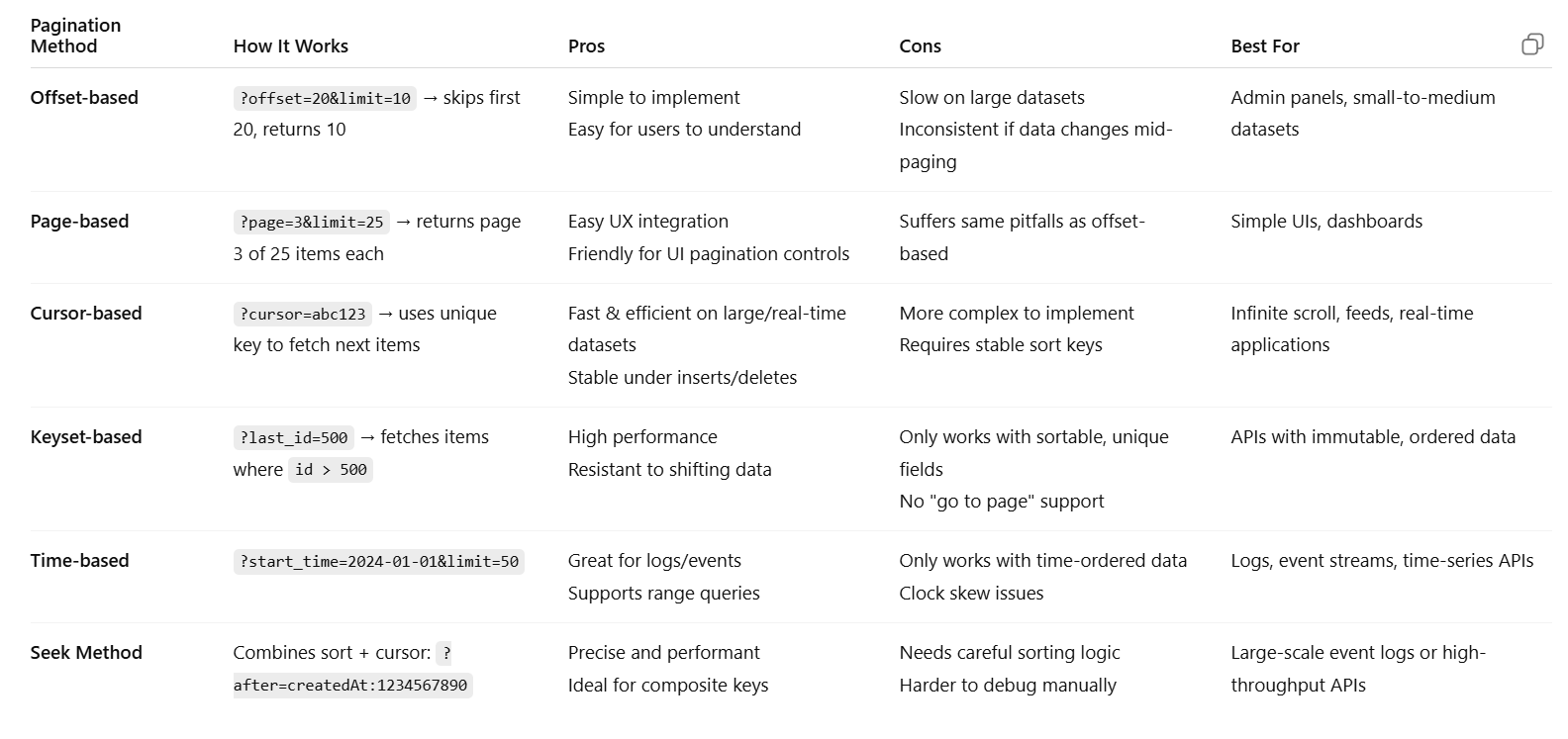Click the "Best For" column header
The height and width of the screenshot is (739, 1568).
point(1264,46)
